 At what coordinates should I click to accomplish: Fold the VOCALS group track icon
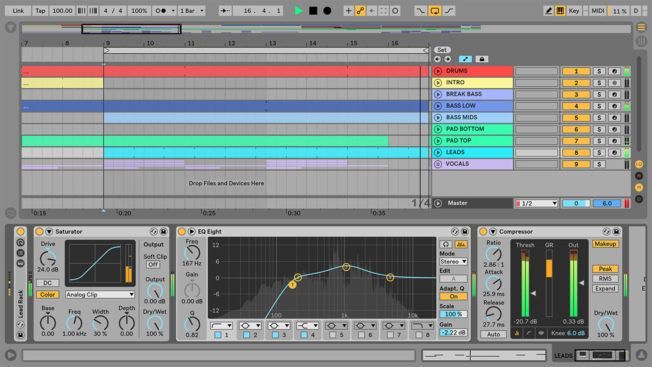point(438,164)
